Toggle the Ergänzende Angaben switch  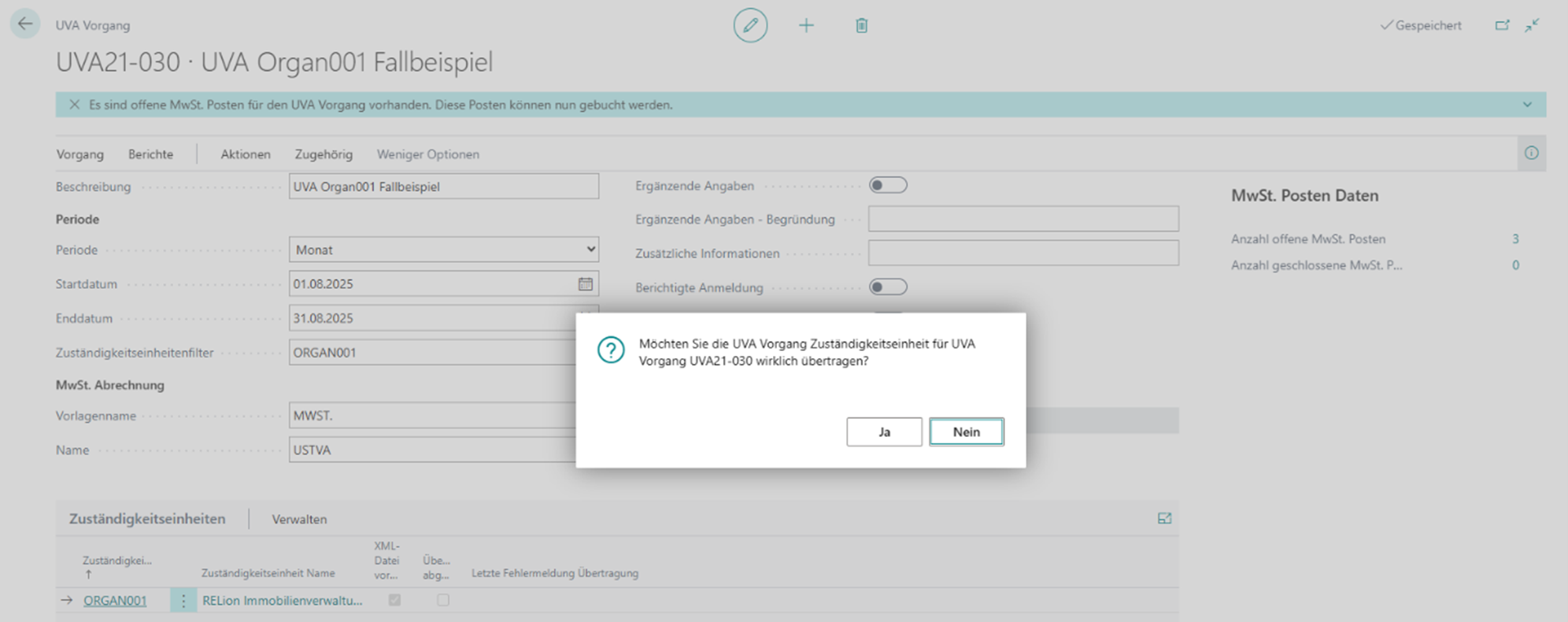(x=888, y=186)
